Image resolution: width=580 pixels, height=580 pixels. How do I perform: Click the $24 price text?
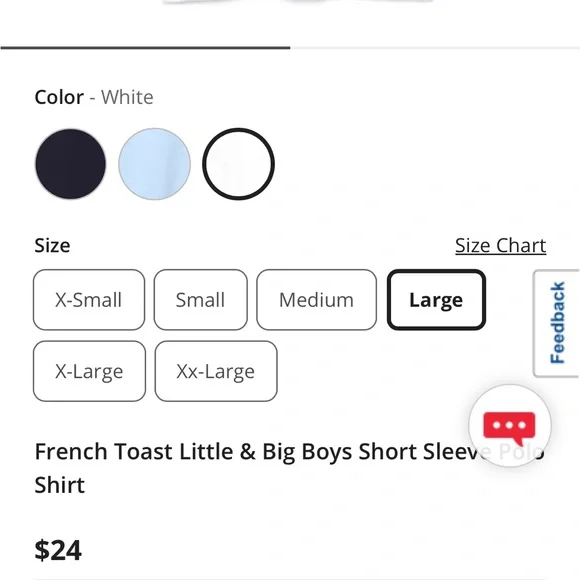pyautogui.click(x=58, y=550)
